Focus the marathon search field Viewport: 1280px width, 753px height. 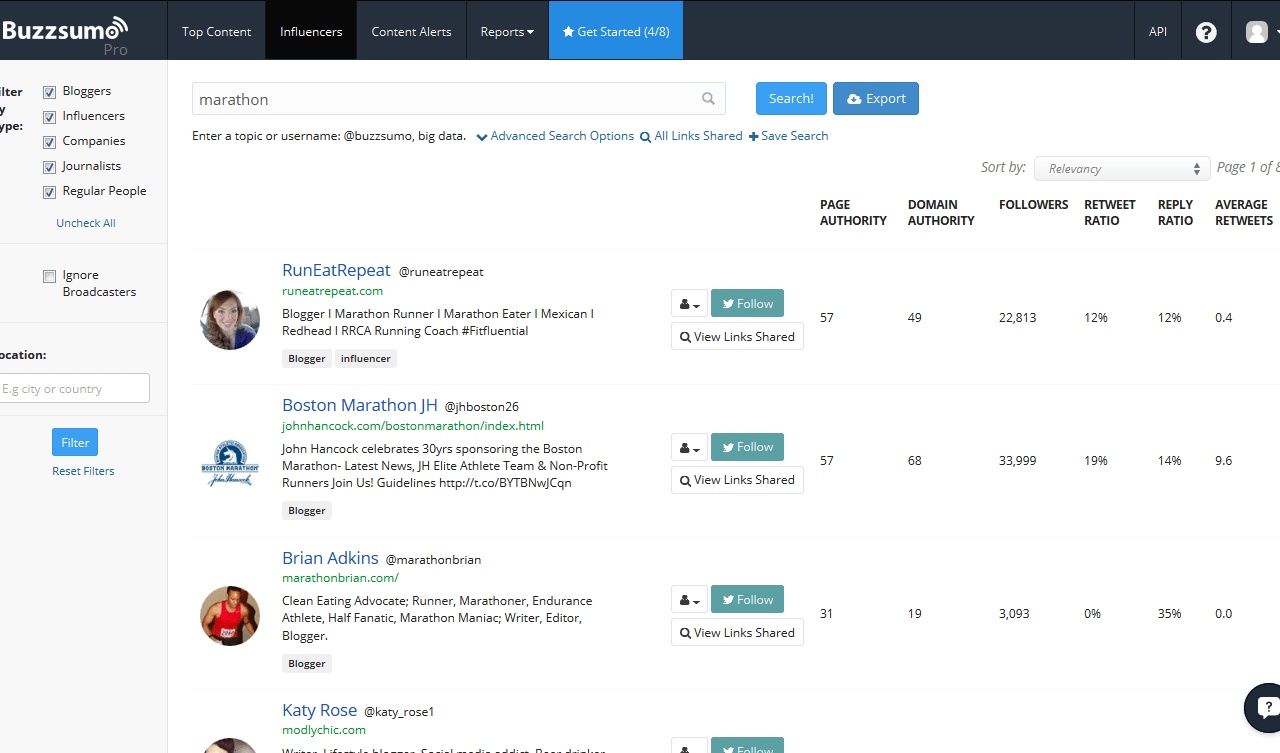[x=459, y=99]
